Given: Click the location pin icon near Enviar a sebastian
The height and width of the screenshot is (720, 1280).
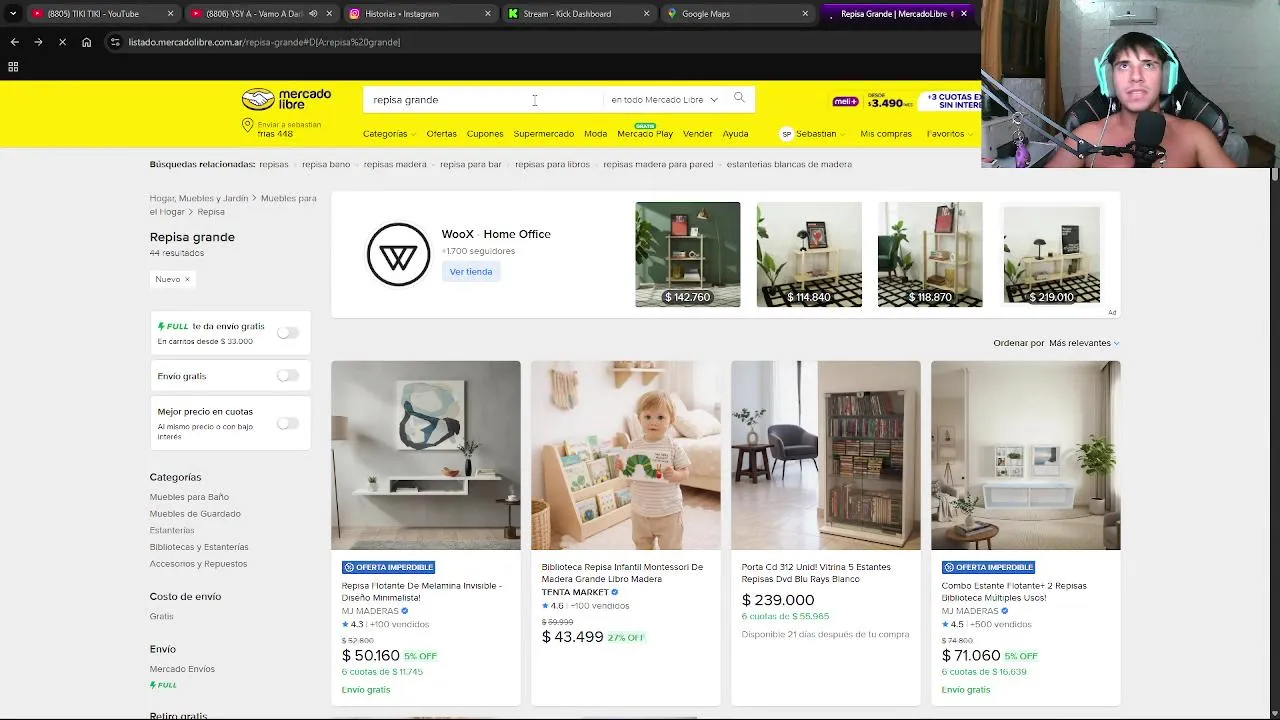Looking at the screenshot, I should (247, 125).
